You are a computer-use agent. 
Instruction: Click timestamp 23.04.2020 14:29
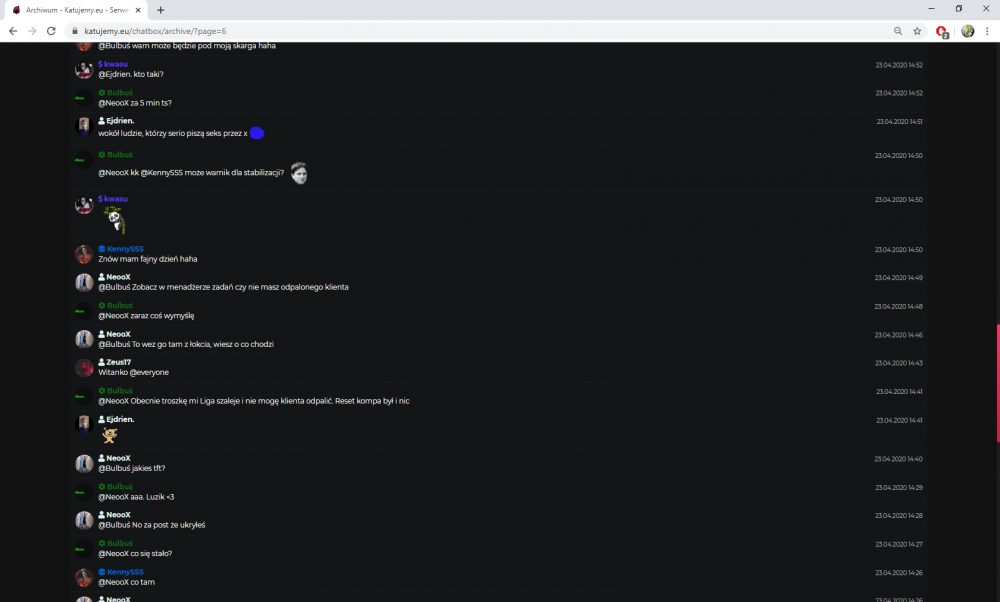[x=899, y=487]
